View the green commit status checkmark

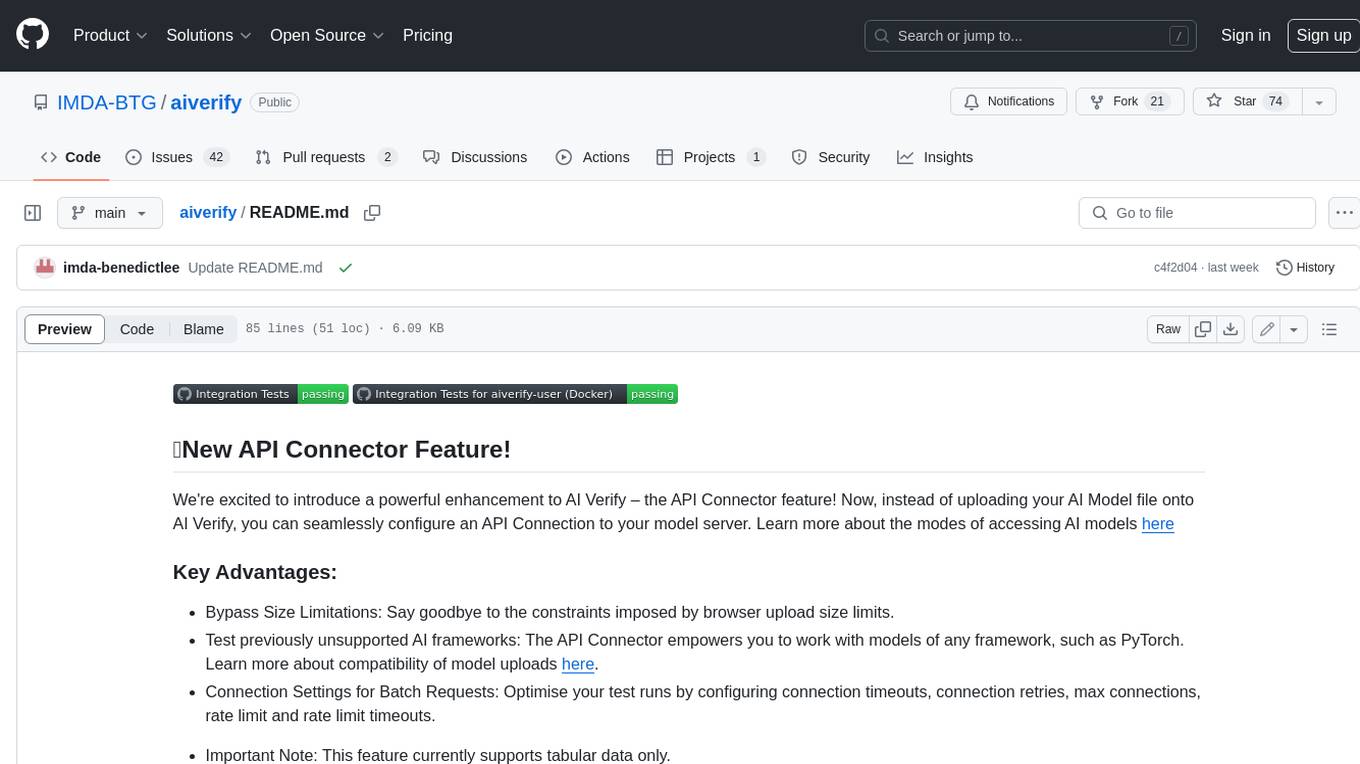[x=346, y=267]
